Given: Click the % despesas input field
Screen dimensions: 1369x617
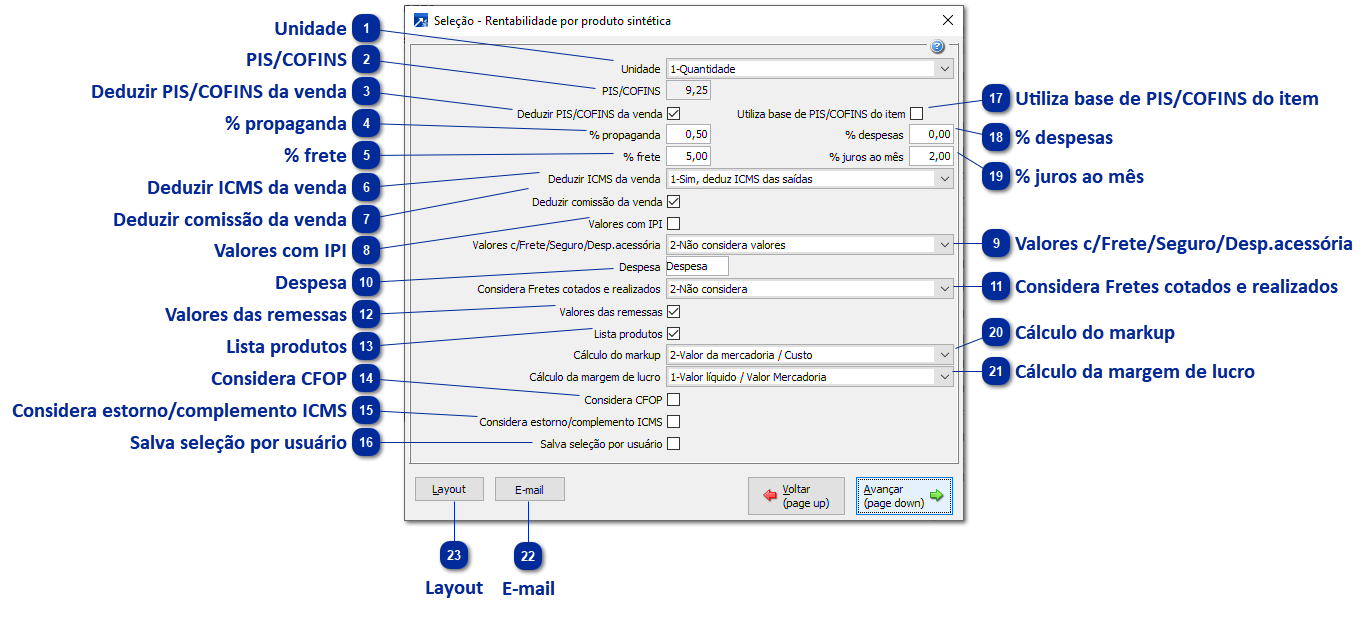Looking at the screenshot, I should click(932, 135).
